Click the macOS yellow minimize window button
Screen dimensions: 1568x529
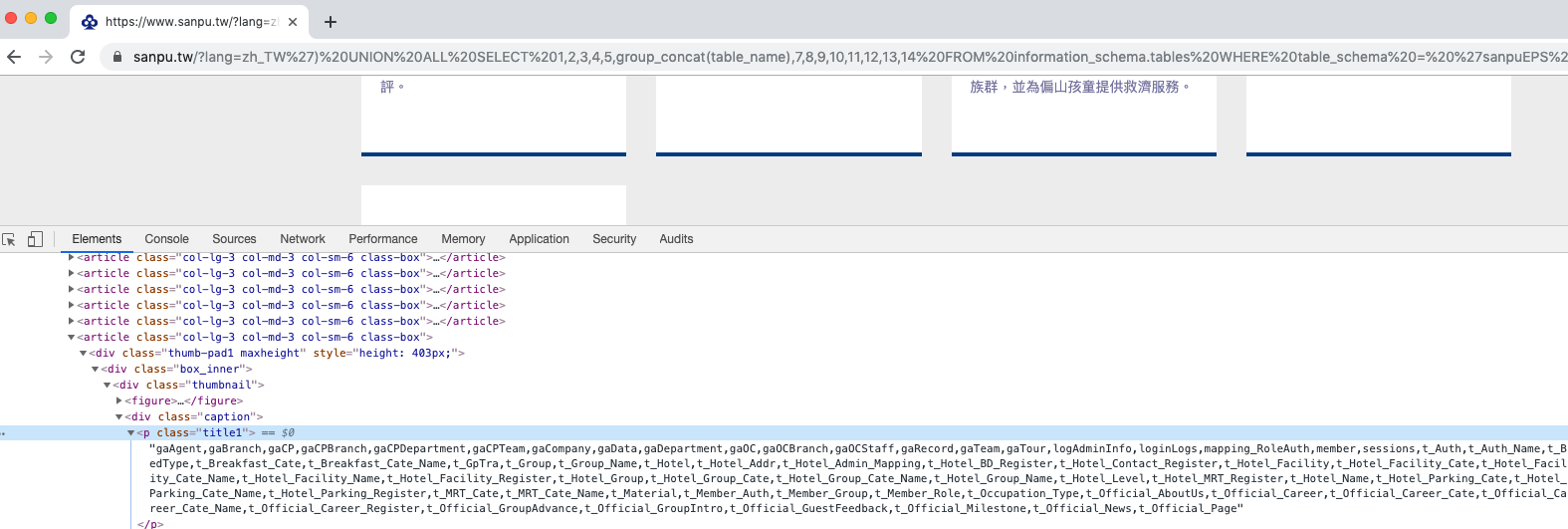(x=31, y=18)
